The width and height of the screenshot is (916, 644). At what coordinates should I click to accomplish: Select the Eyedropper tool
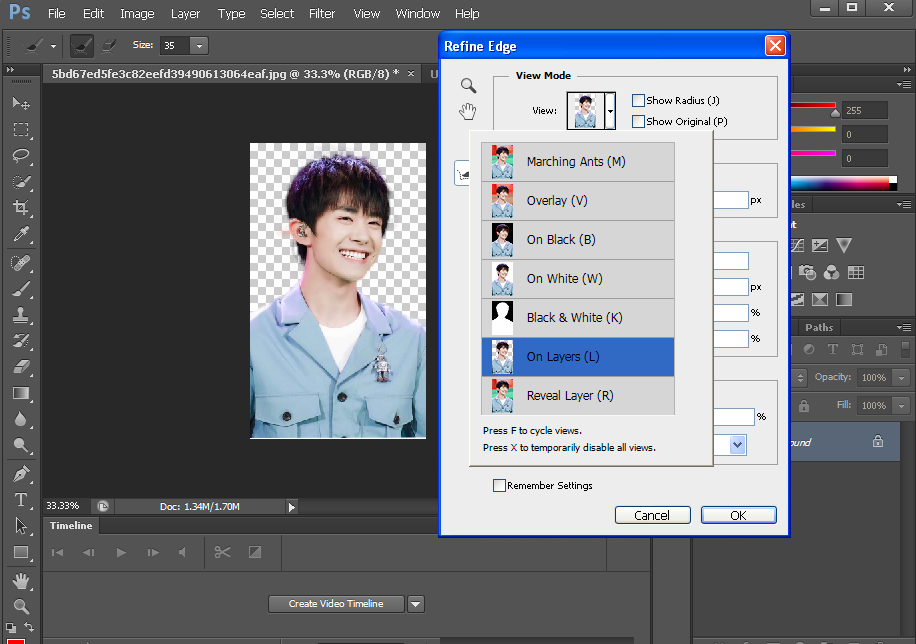click(21, 234)
